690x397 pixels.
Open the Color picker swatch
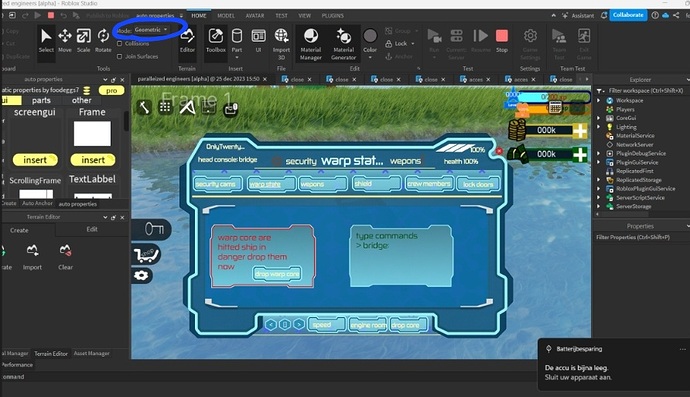[370, 36]
